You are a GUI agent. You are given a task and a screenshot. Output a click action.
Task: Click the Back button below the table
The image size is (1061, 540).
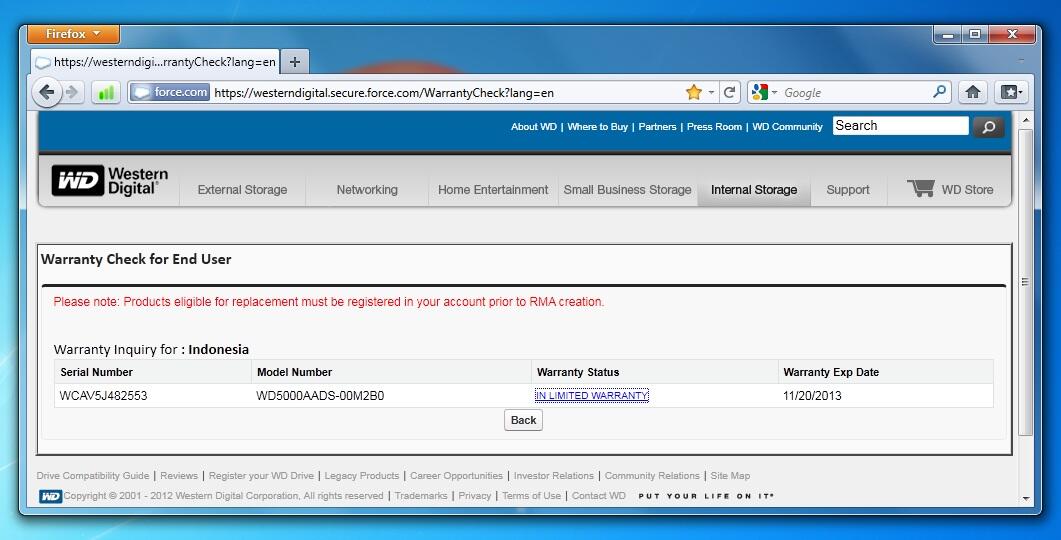523,420
